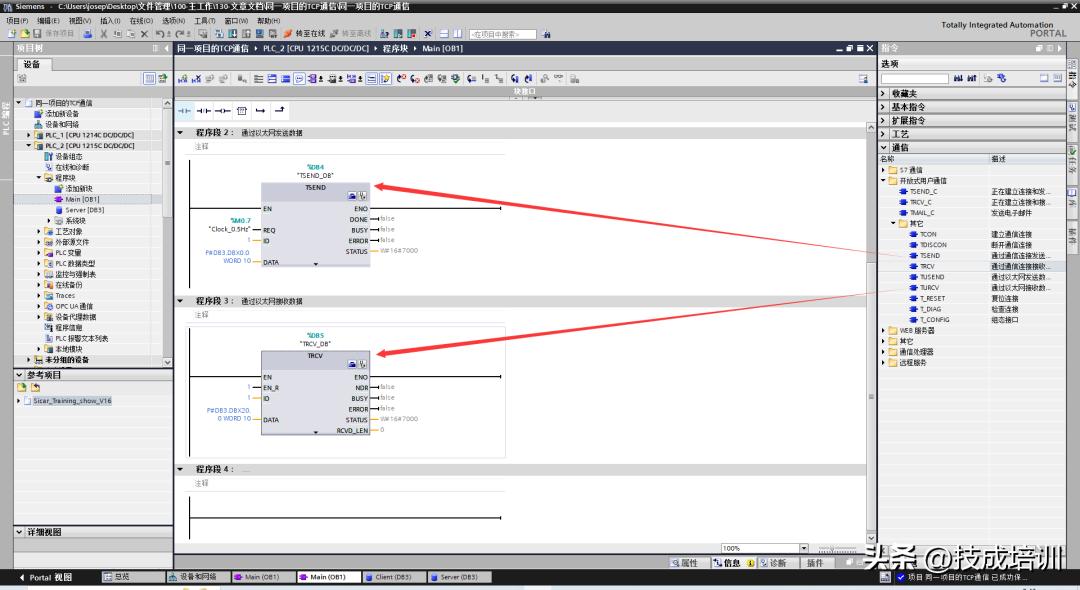Click the split editor vertically icon
The height and width of the screenshot is (590, 1080).
(457, 33)
